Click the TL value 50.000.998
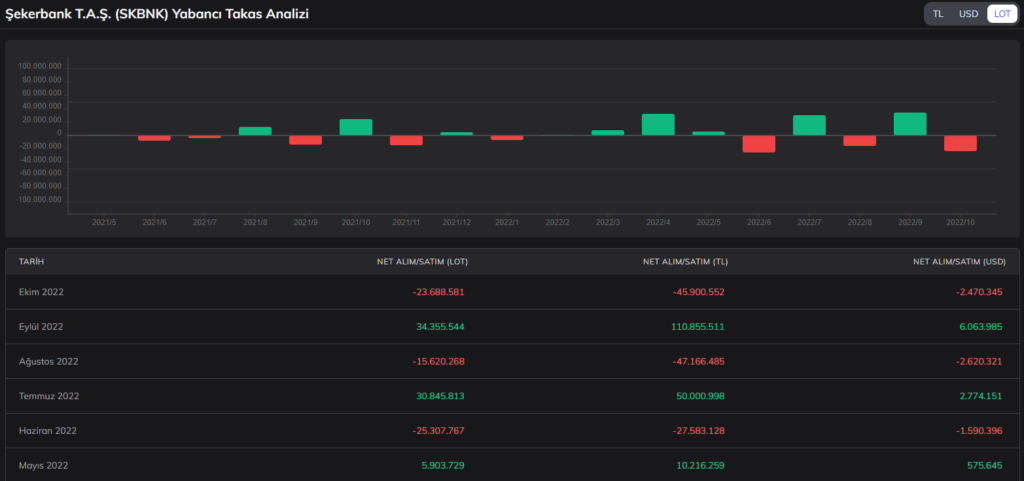The height and width of the screenshot is (481, 1024). pyautogui.click(x=700, y=396)
